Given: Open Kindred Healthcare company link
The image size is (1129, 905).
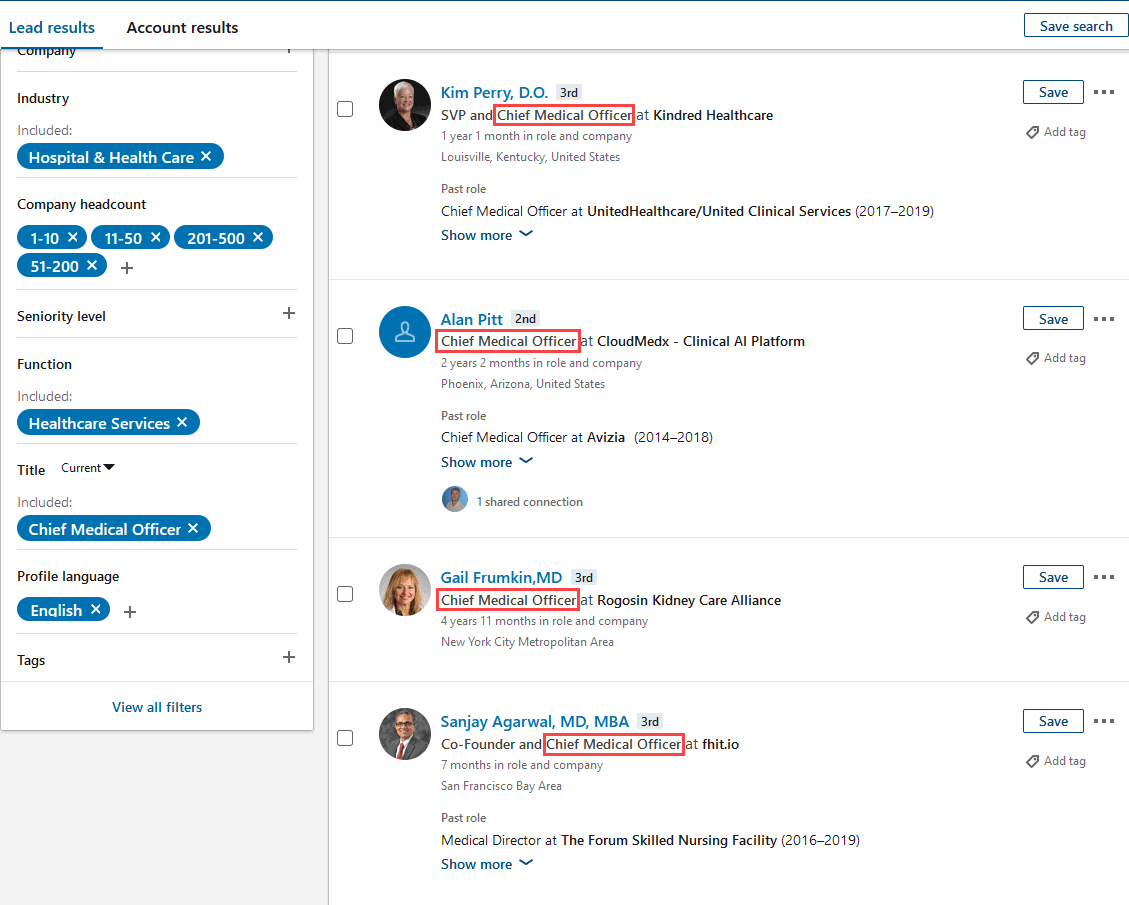Looking at the screenshot, I should coord(713,115).
